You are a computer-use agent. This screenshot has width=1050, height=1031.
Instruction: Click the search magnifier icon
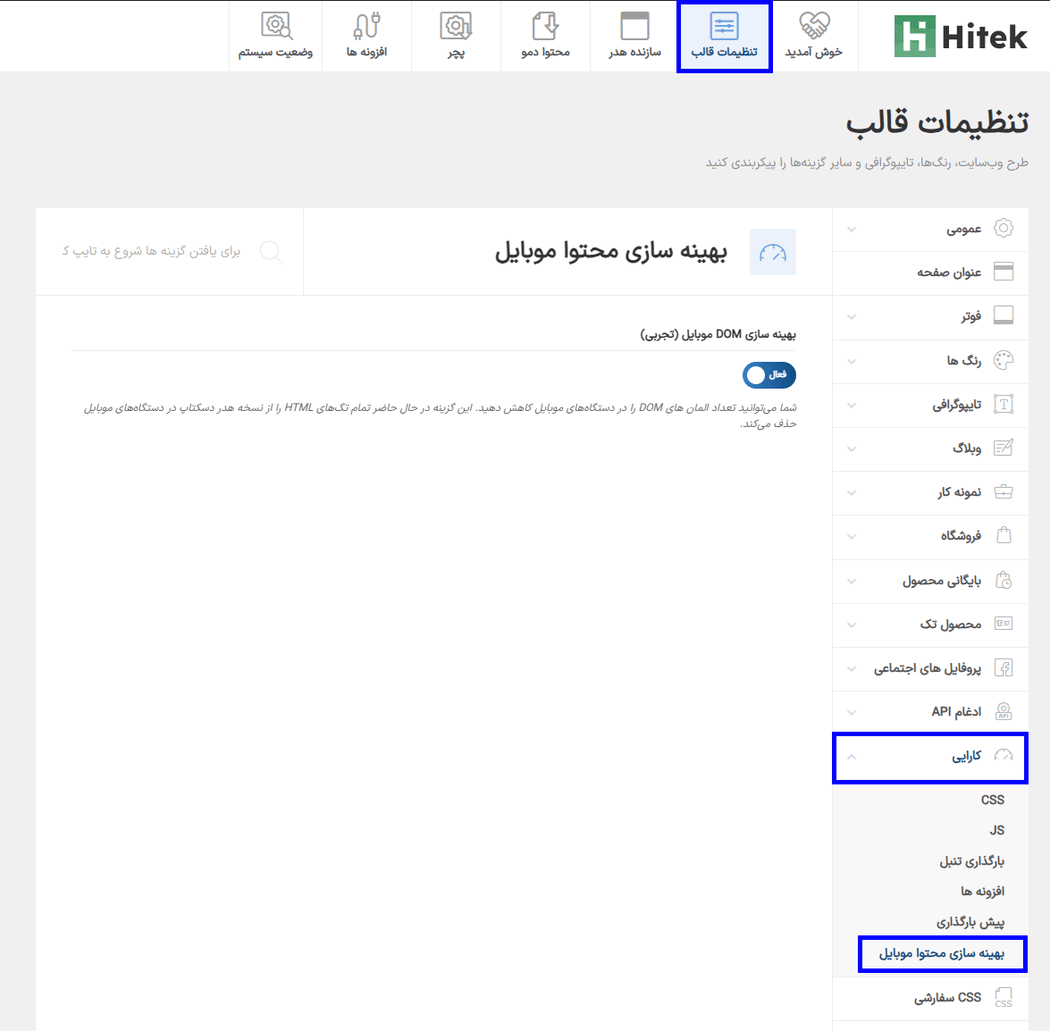click(x=271, y=252)
